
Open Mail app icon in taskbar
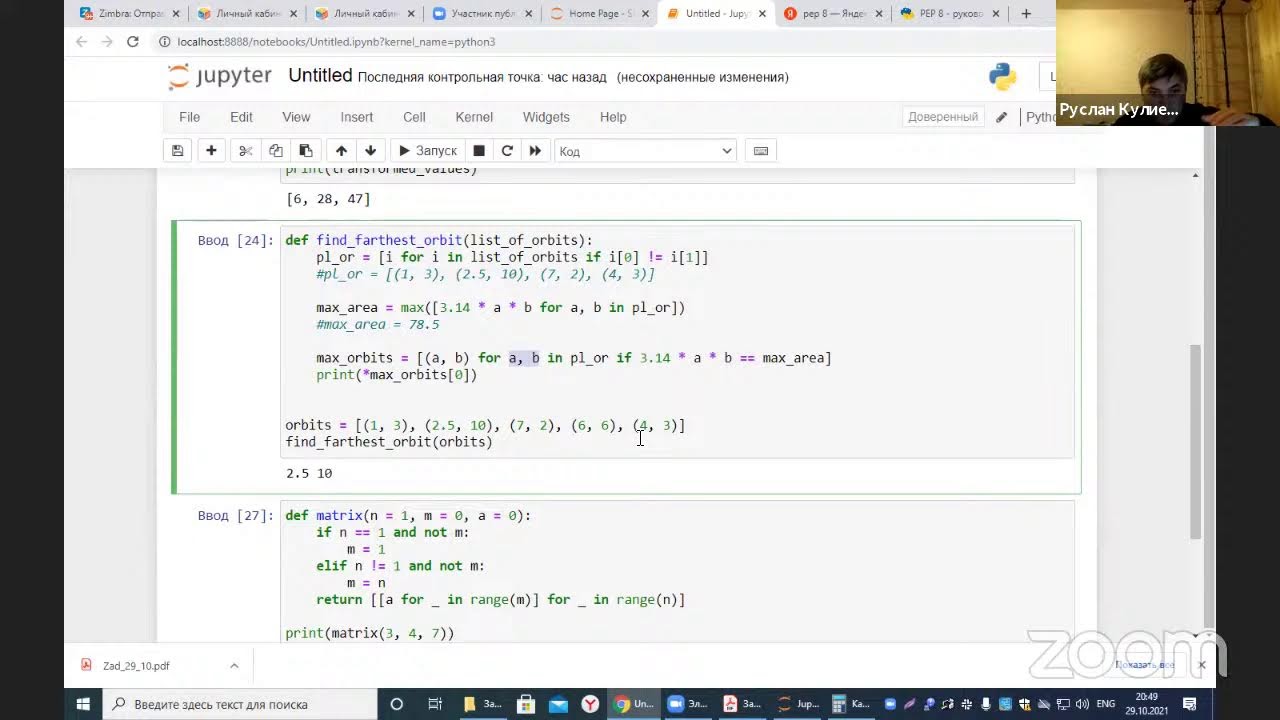click(x=558, y=704)
